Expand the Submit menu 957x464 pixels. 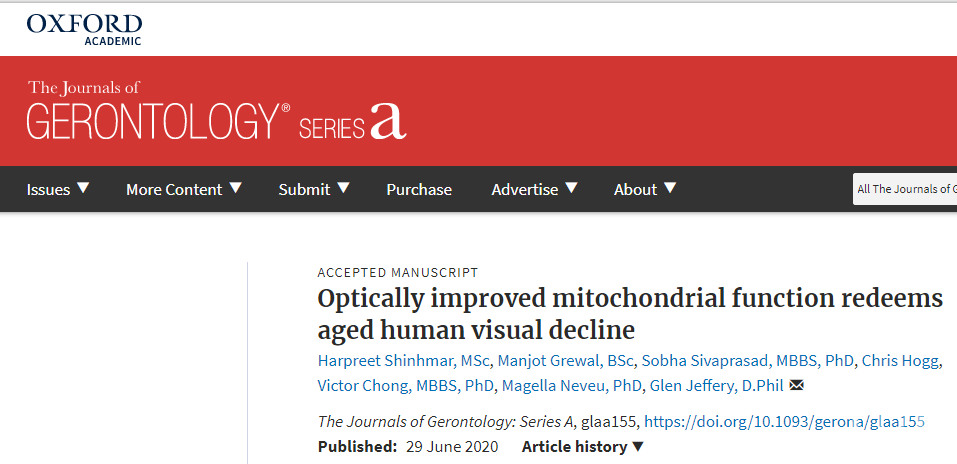click(x=314, y=189)
